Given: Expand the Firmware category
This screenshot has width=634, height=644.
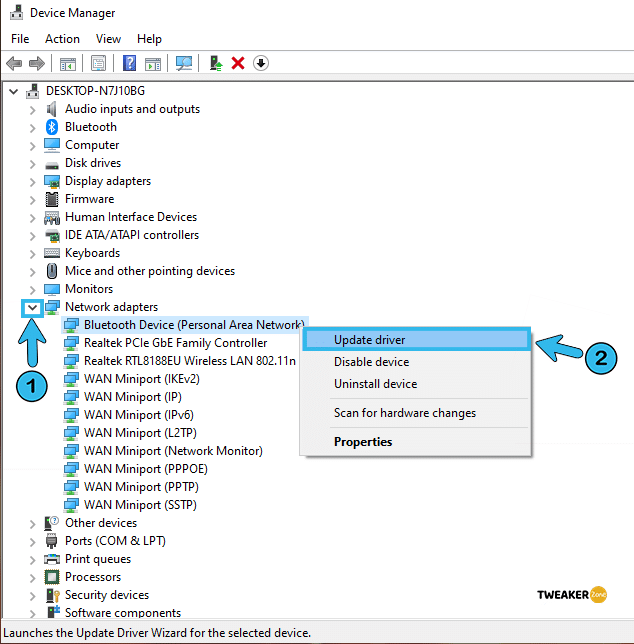Looking at the screenshot, I should tap(32, 200).
